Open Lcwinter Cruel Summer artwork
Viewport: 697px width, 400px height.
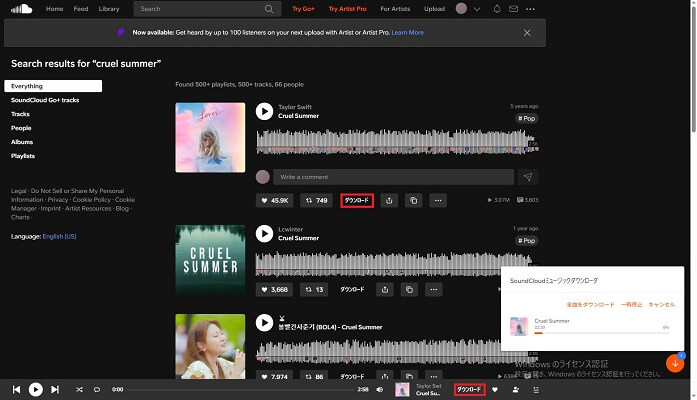(x=210, y=260)
